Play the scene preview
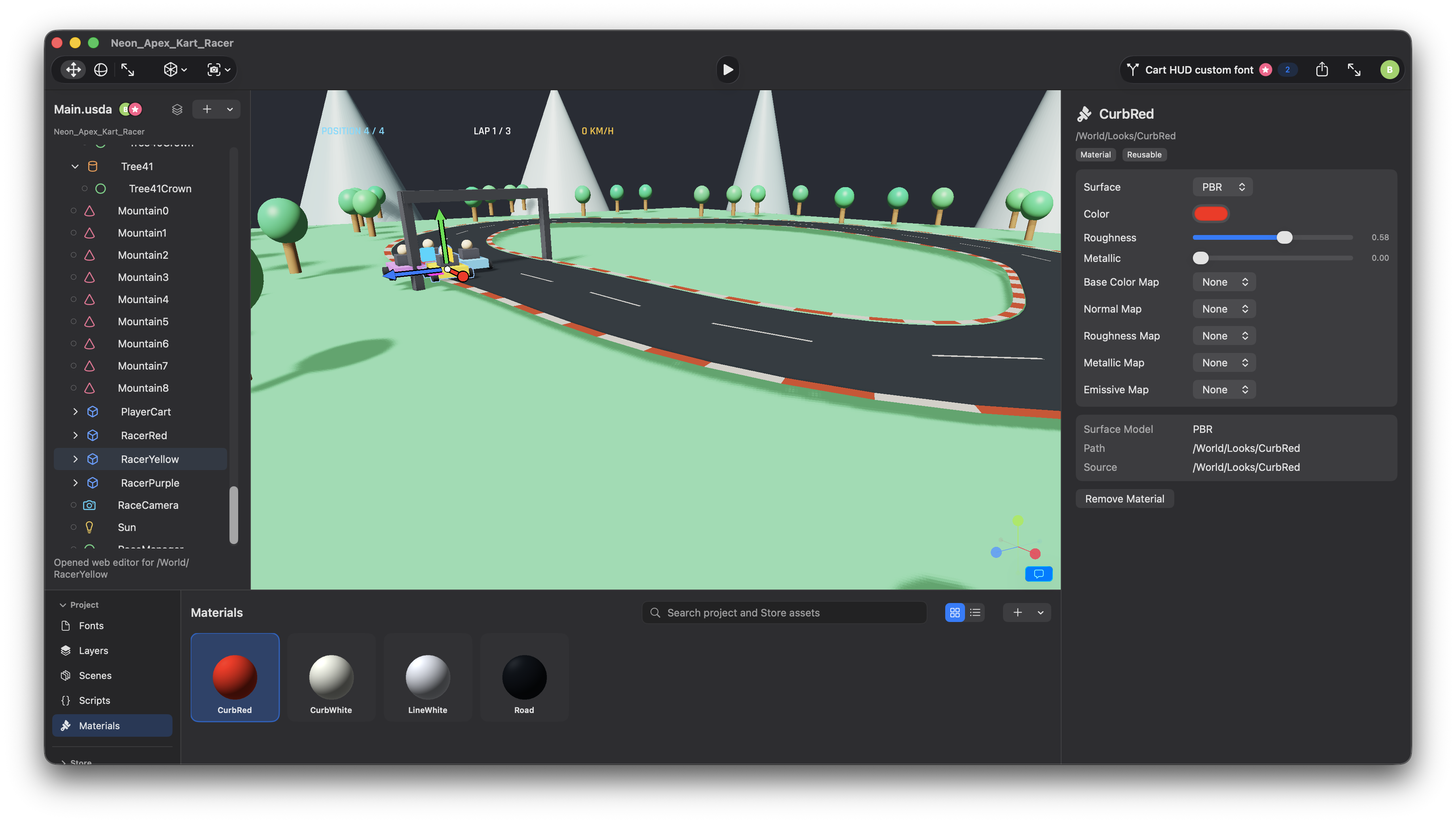1456x823 pixels. pos(728,70)
